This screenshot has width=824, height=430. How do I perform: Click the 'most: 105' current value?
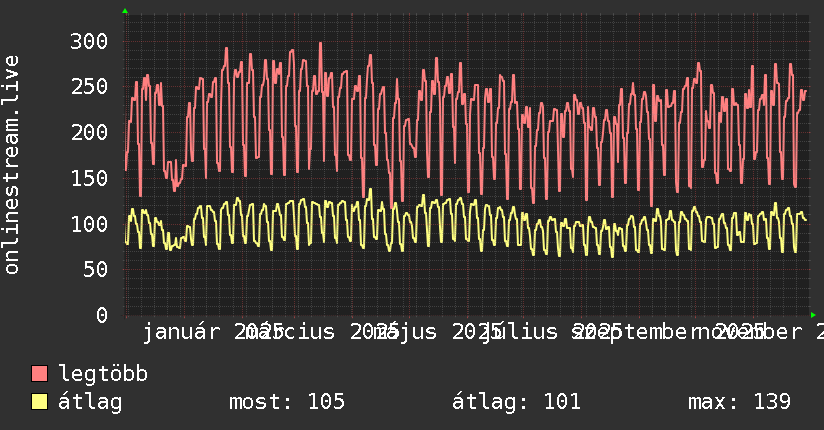point(287,402)
